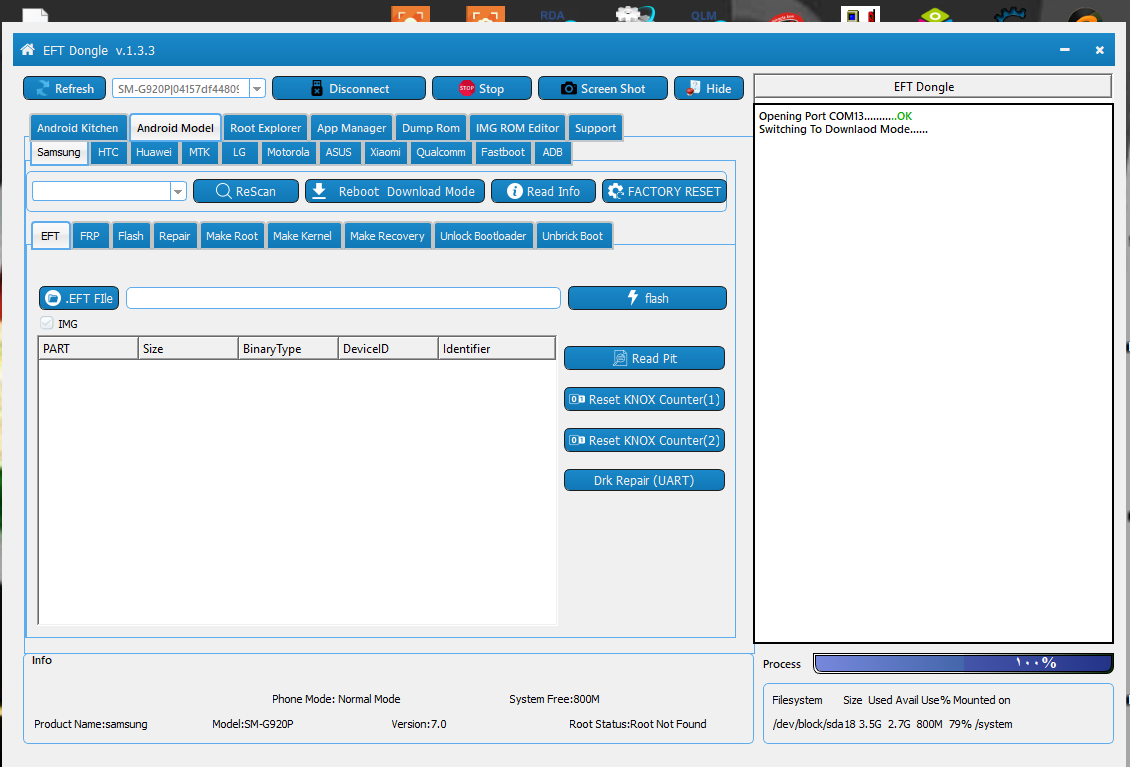Viewport: 1130px width, 767px height.
Task: Click 'System Free:800M' text
Action: point(554,699)
